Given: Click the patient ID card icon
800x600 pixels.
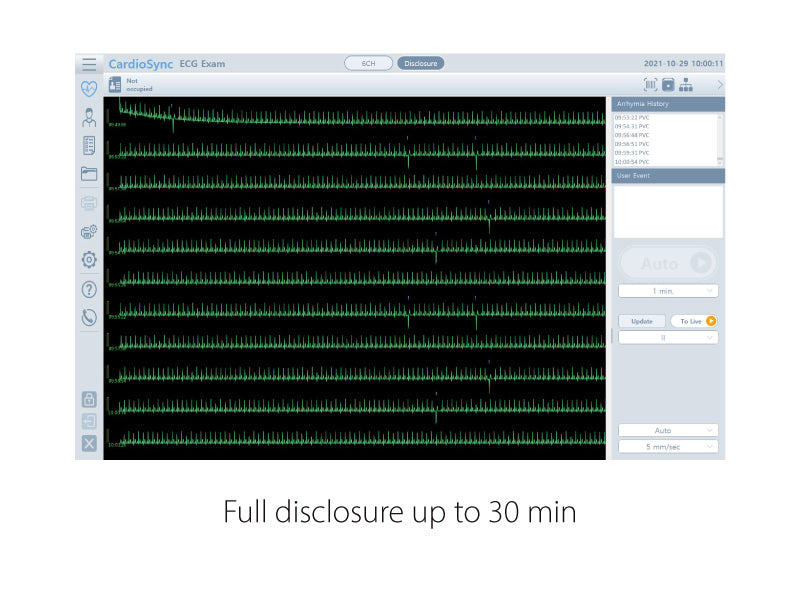Looking at the screenshot, I should click(114, 85).
